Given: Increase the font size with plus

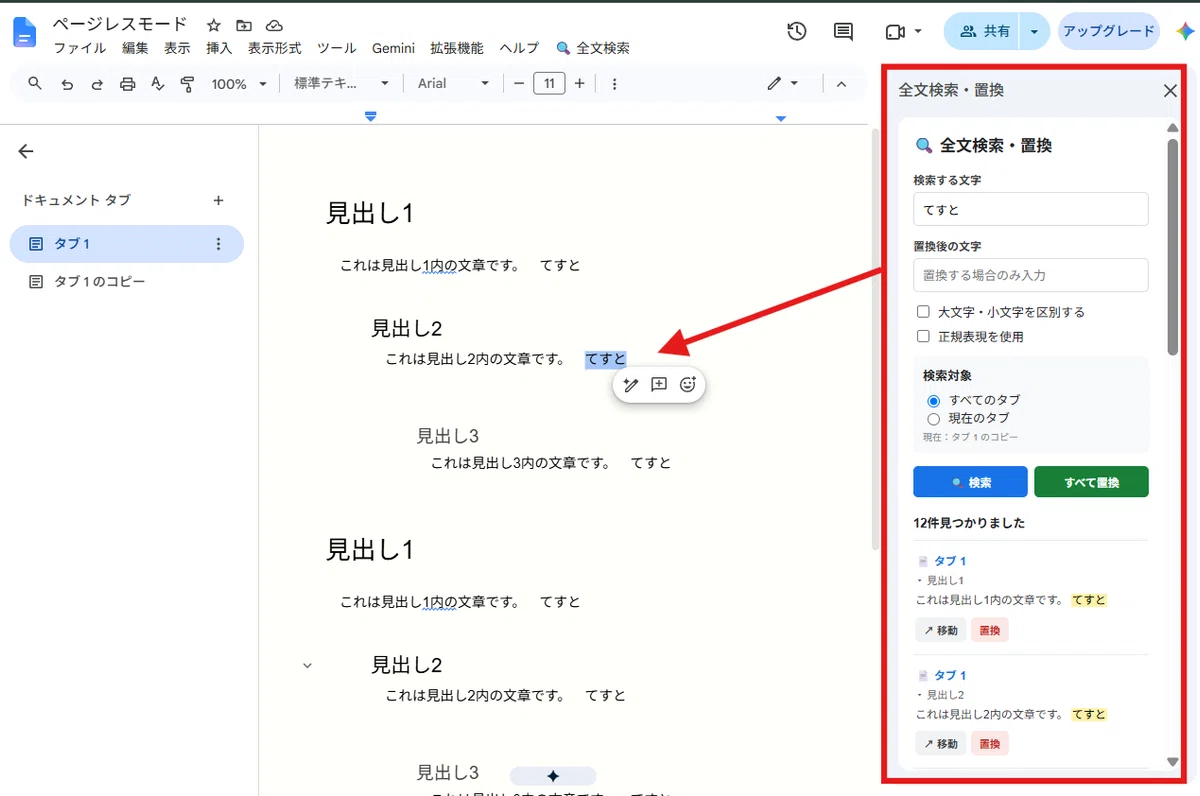Looking at the screenshot, I should coord(579,84).
